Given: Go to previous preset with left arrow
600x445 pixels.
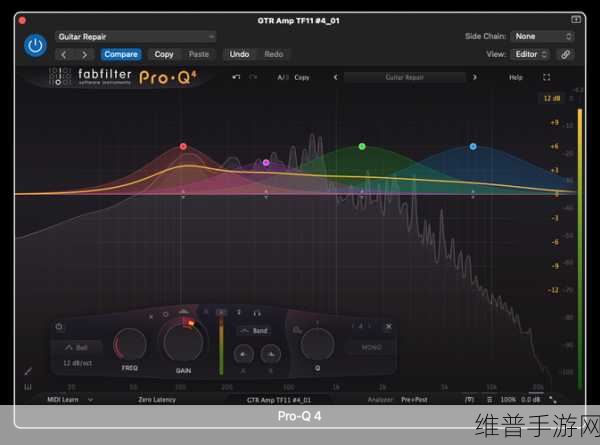Looking at the screenshot, I should (x=64, y=55).
